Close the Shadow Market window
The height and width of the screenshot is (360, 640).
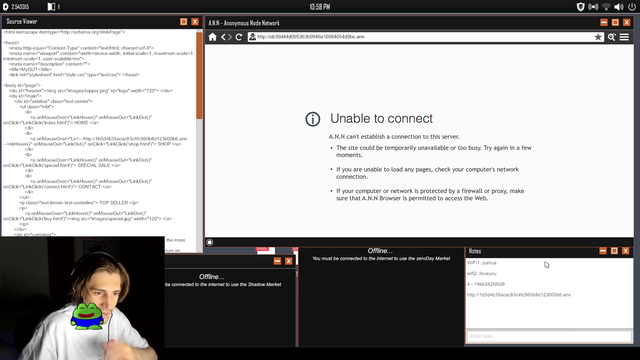(289, 261)
